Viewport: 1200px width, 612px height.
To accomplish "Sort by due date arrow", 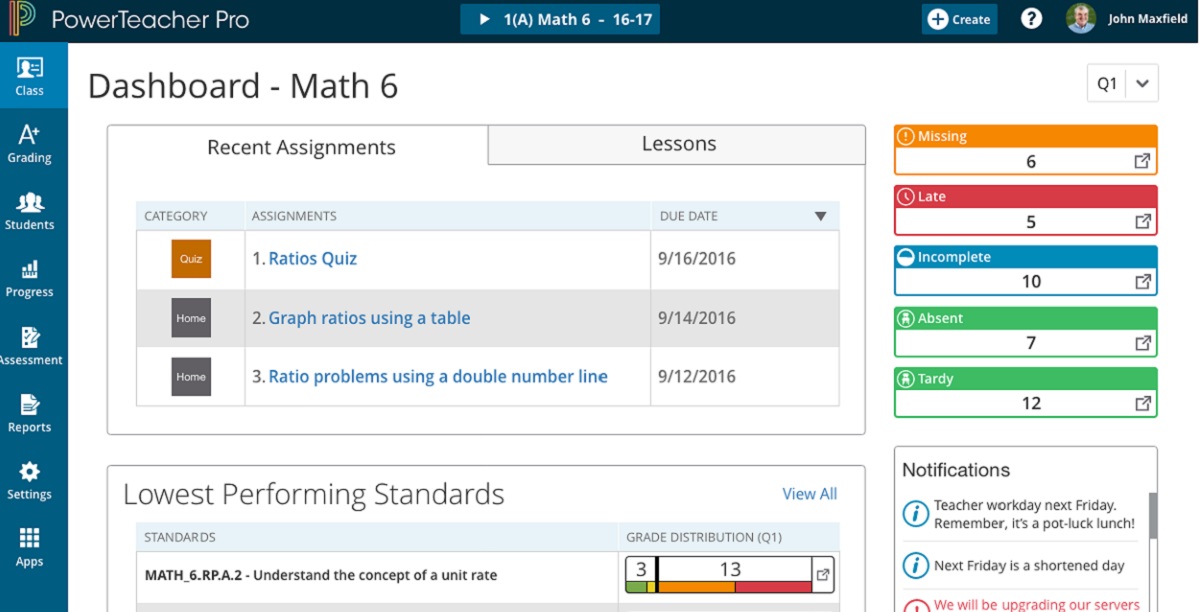I will (x=820, y=216).
